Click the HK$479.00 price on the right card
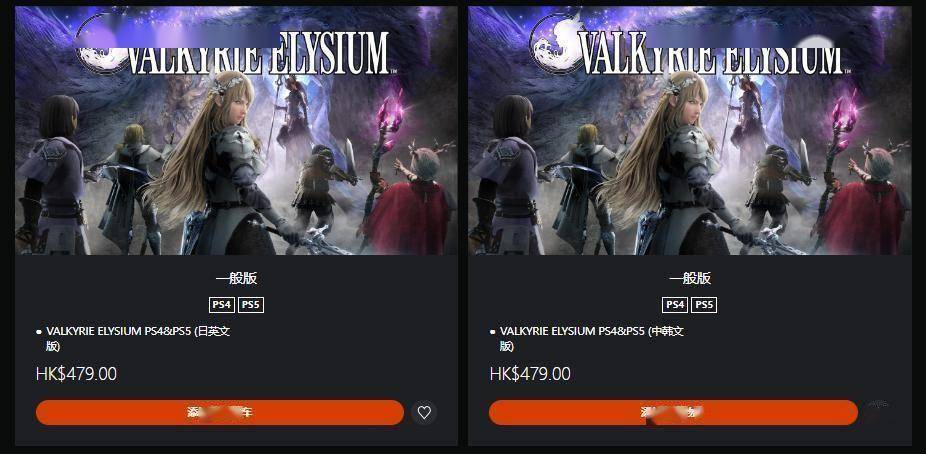 pyautogui.click(x=530, y=374)
